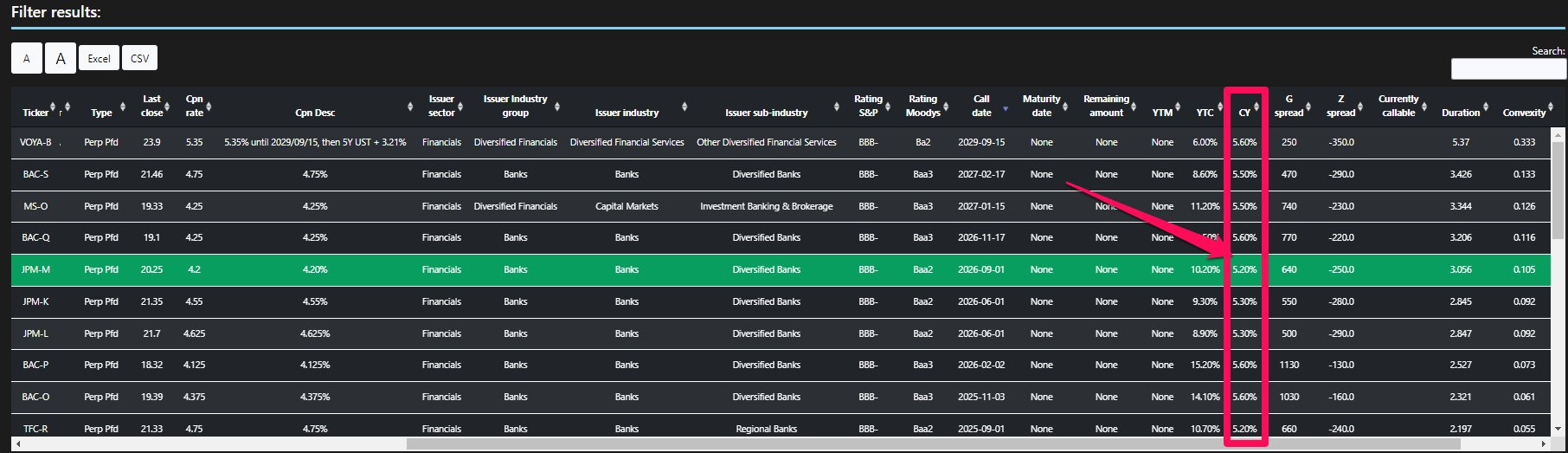Export the table with the Excel button
The image size is (1568, 453).
(99, 58)
